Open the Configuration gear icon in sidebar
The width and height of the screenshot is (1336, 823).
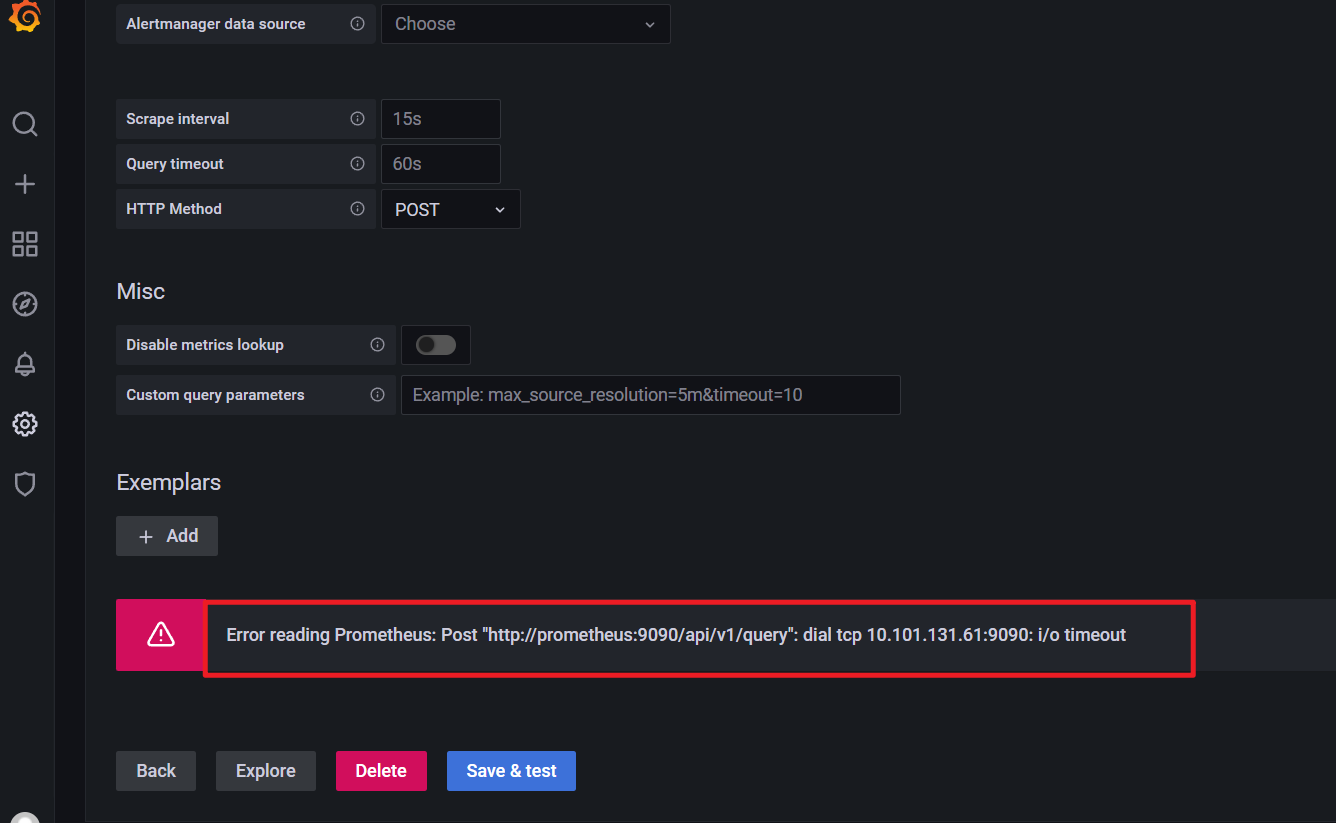tap(25, 424)
